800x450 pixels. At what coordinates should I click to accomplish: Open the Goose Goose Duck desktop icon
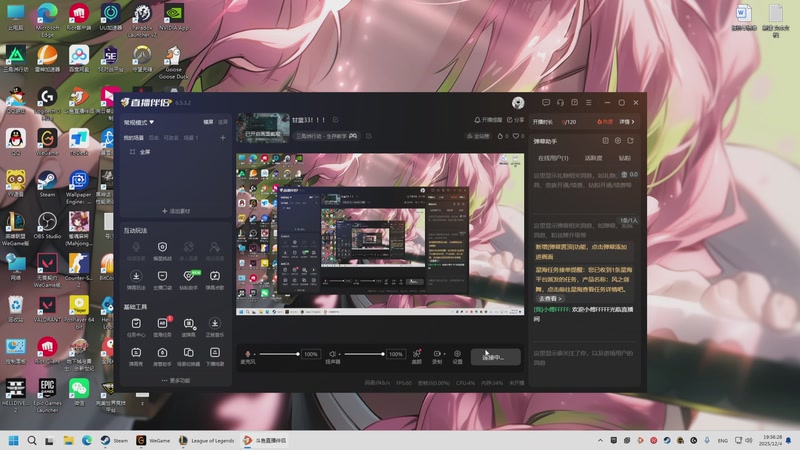(173, 63)
